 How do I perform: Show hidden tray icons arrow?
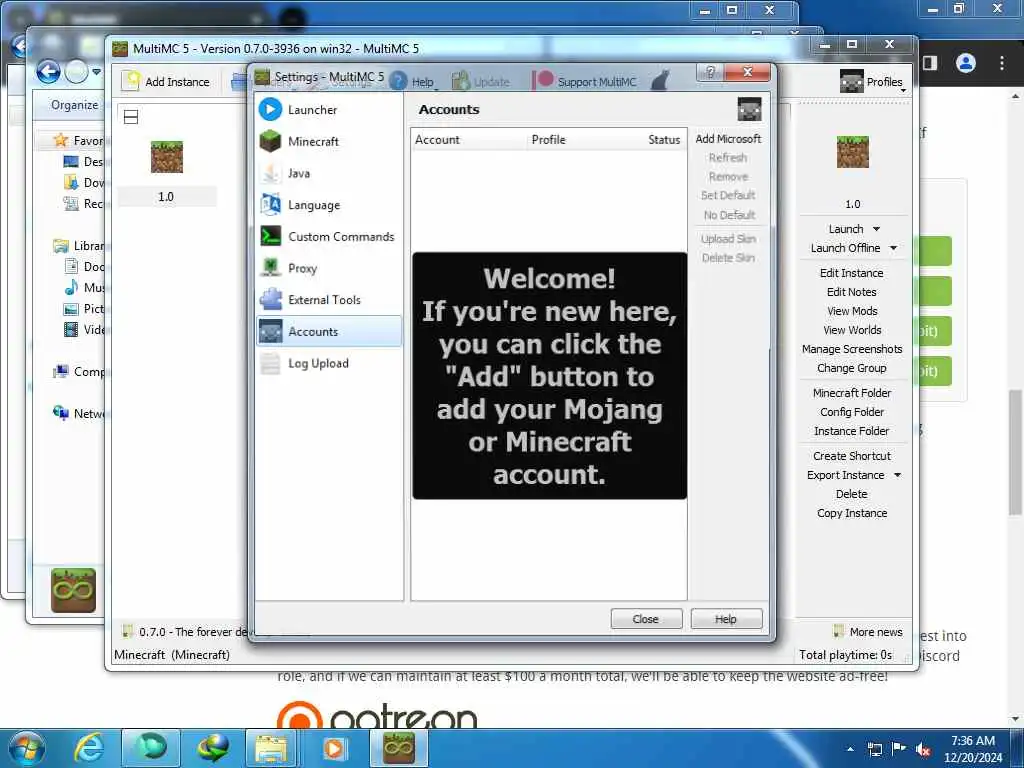[850, 749]
